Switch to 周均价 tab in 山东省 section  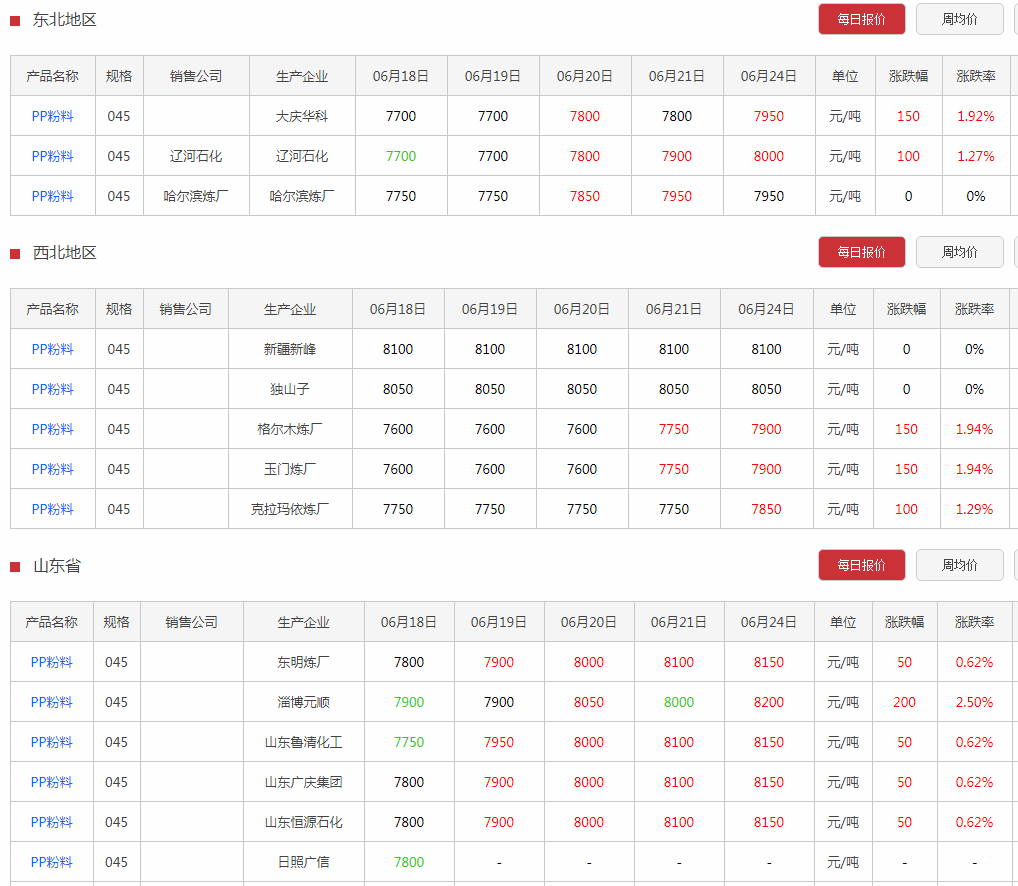[960, 565]
